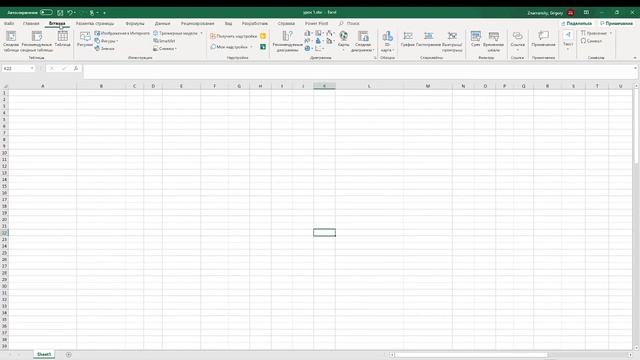Insert a Link (Ссылка)

pos(518,41)
